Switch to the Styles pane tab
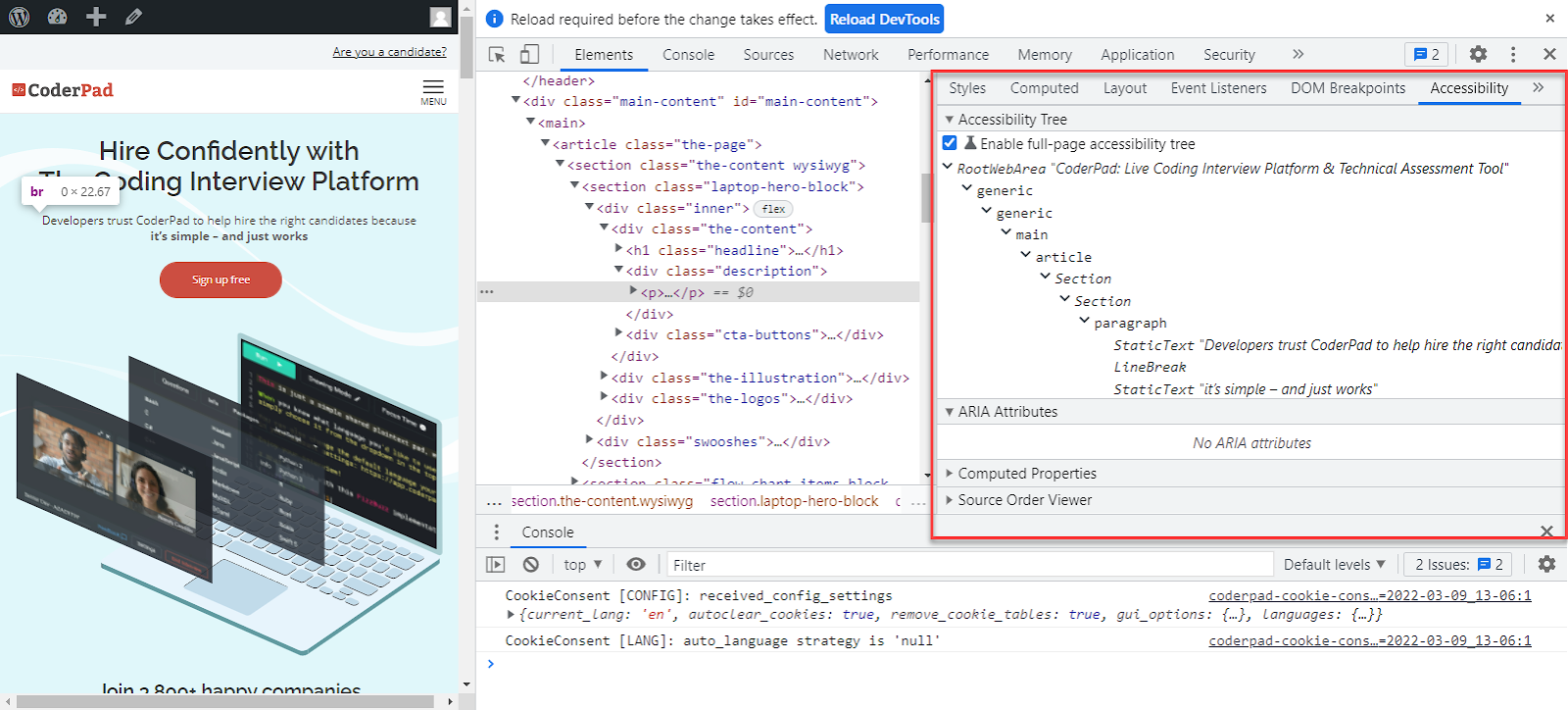The height and width of the screenshot is (710, 1568). (967, 88)
